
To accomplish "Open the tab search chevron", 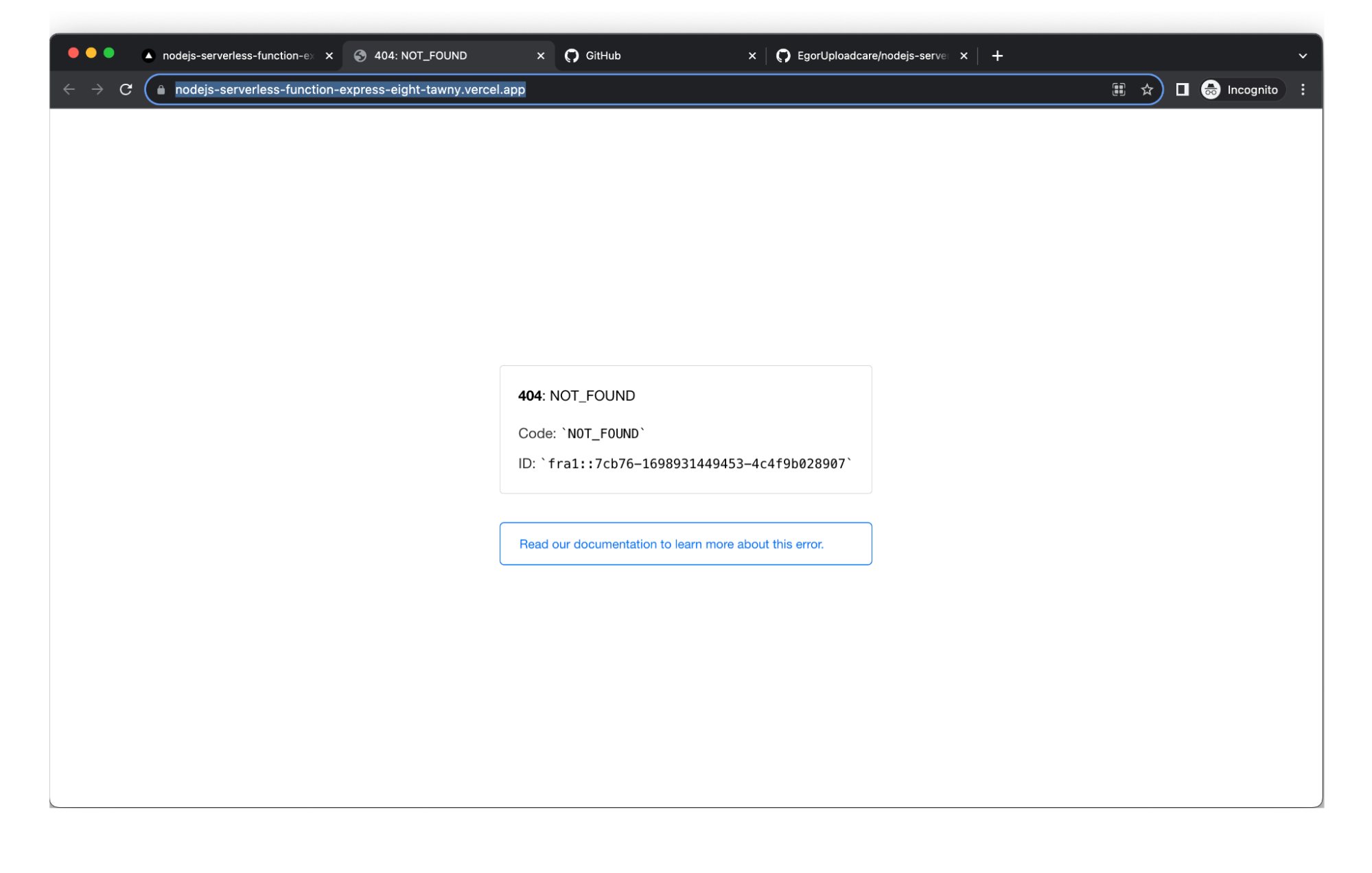I will (x=1302, y=56).
